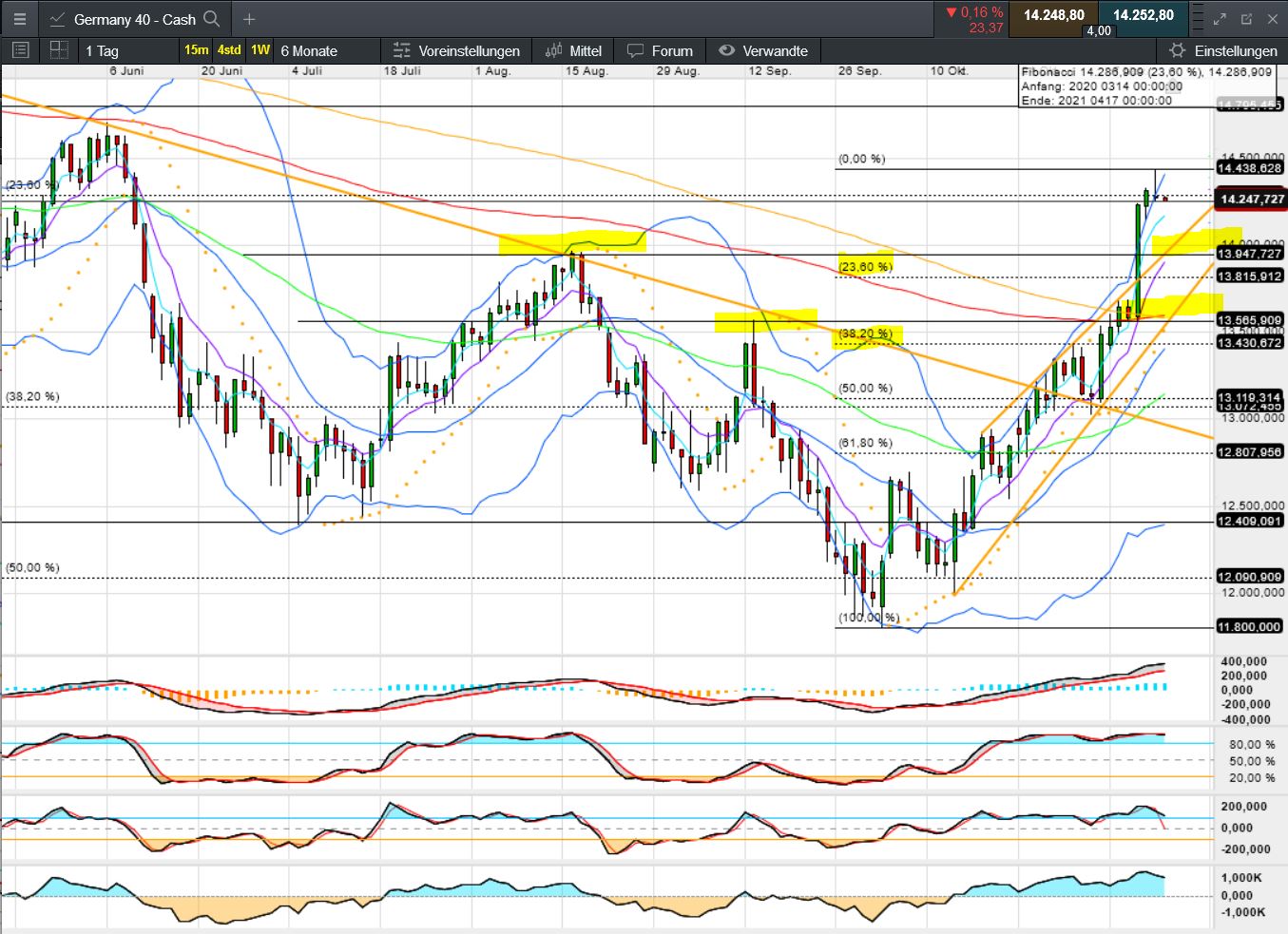Click the sell price 14.248,80
Image resolution: width=1288 pixels, height=934 pixels.
tap(1053, 15)
